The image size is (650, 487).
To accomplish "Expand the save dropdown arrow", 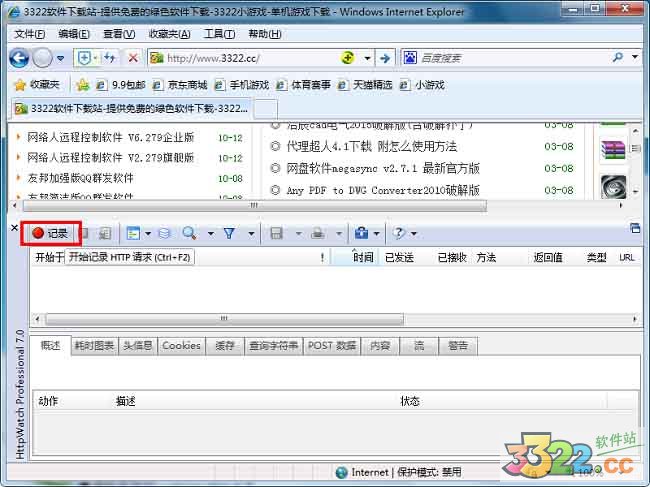I will (298, 234).
